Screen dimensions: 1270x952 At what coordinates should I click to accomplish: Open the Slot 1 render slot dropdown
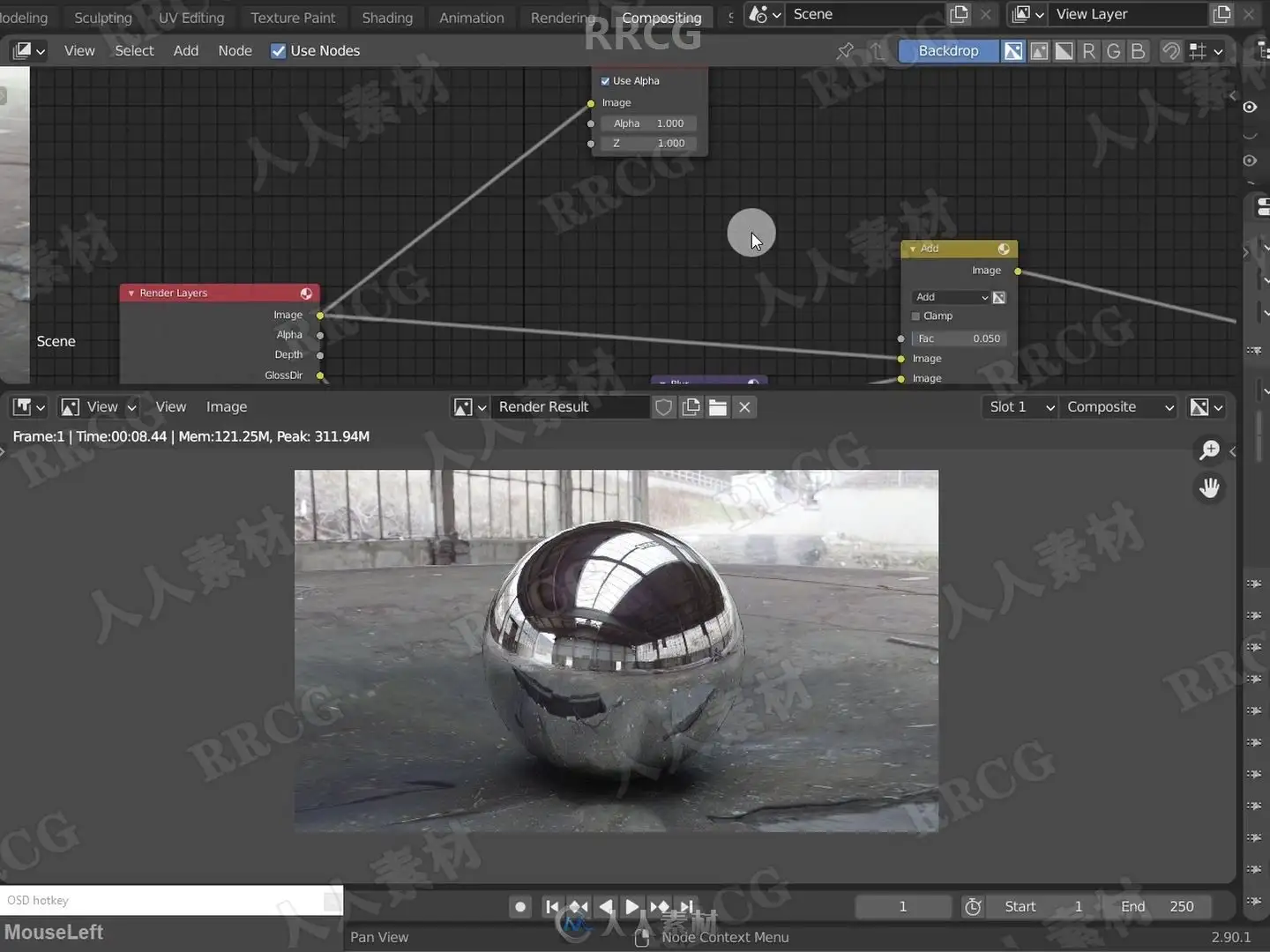pos(1020,407)
